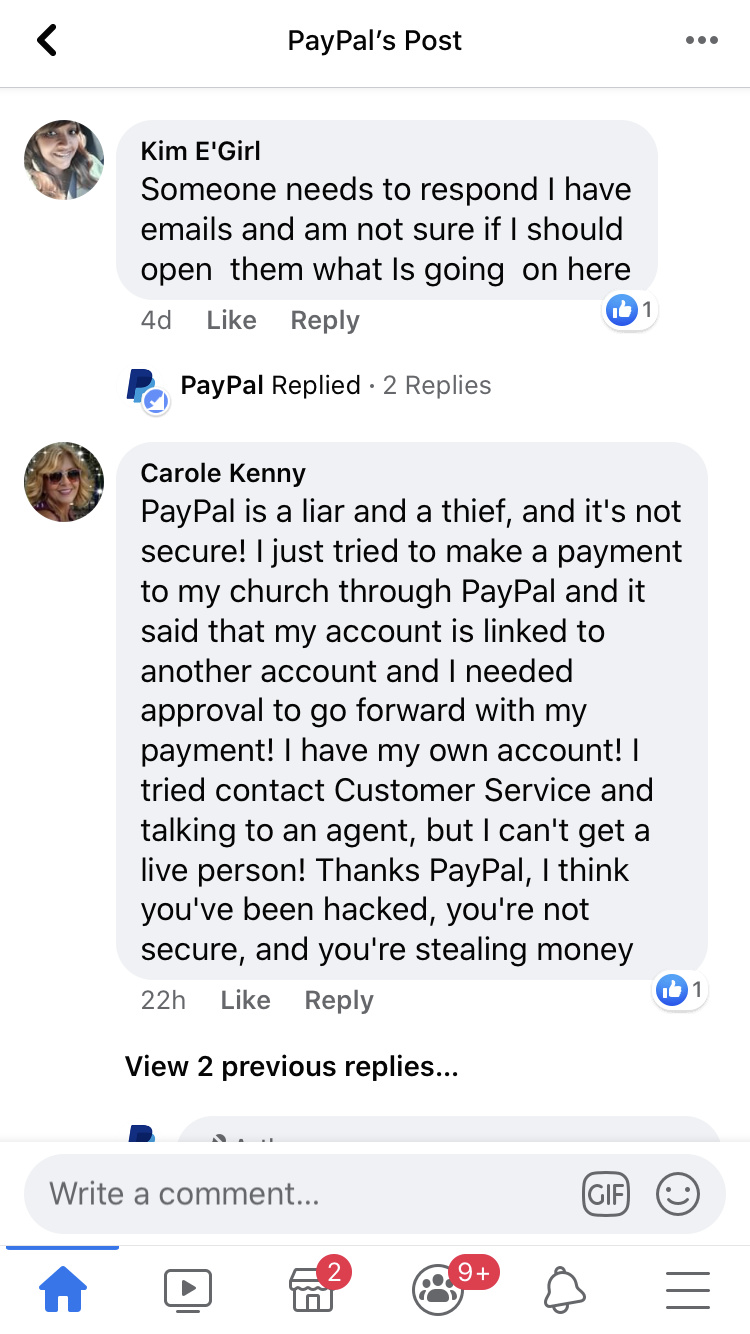Screen dimensions: 750x1334
Task: View like reactions on Carole Kenny's comment
Action: [681, 990]
